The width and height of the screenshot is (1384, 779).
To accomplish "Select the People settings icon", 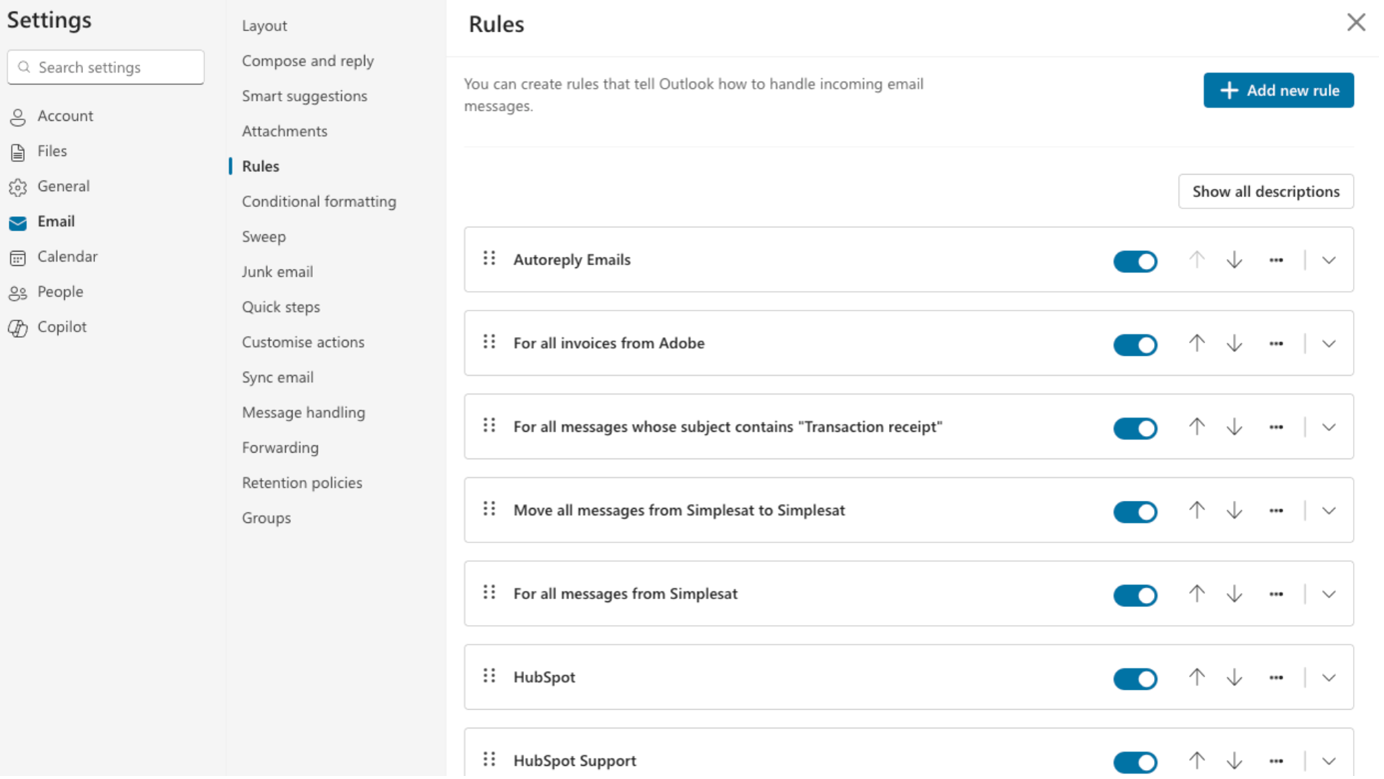I will pyautogui.click(x=18, y=291).
